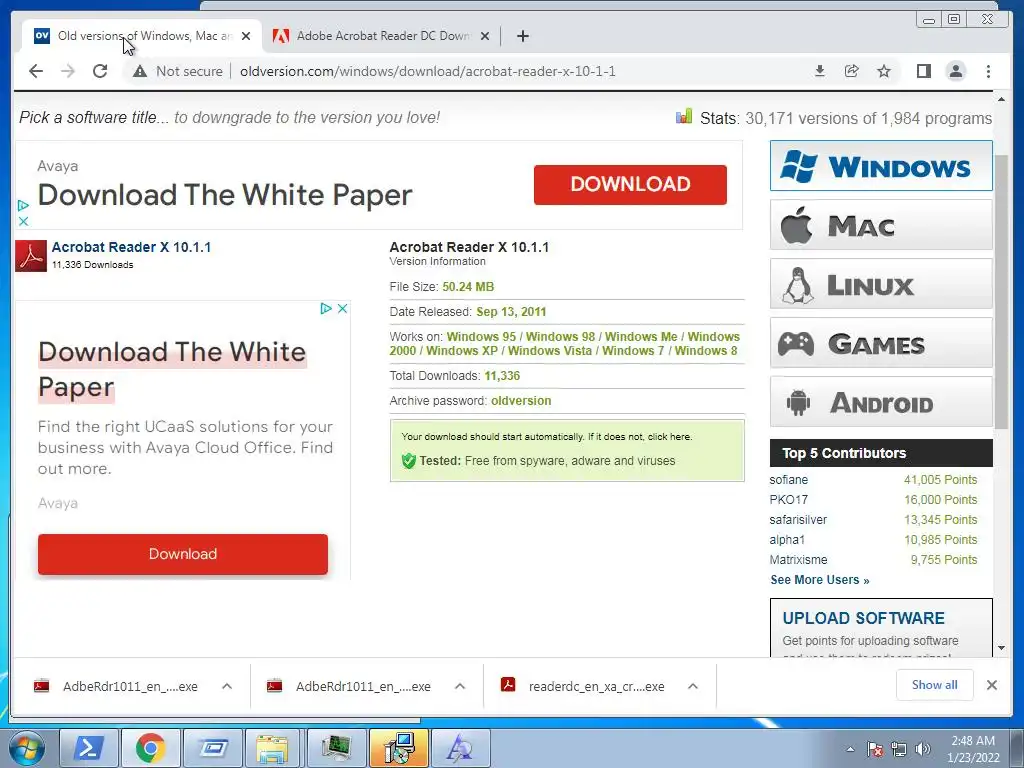Close the side Avaya ad
The height and width of the screenshot is (768, 1024).
pos(342,308)
